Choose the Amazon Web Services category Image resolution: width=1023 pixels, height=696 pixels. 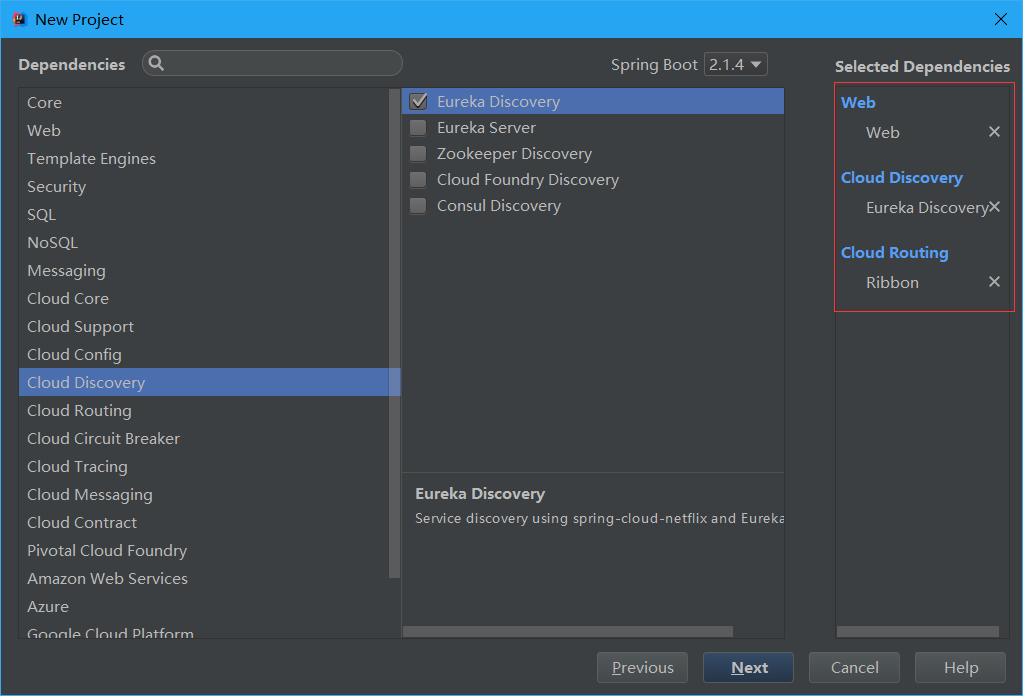[204, 579]
